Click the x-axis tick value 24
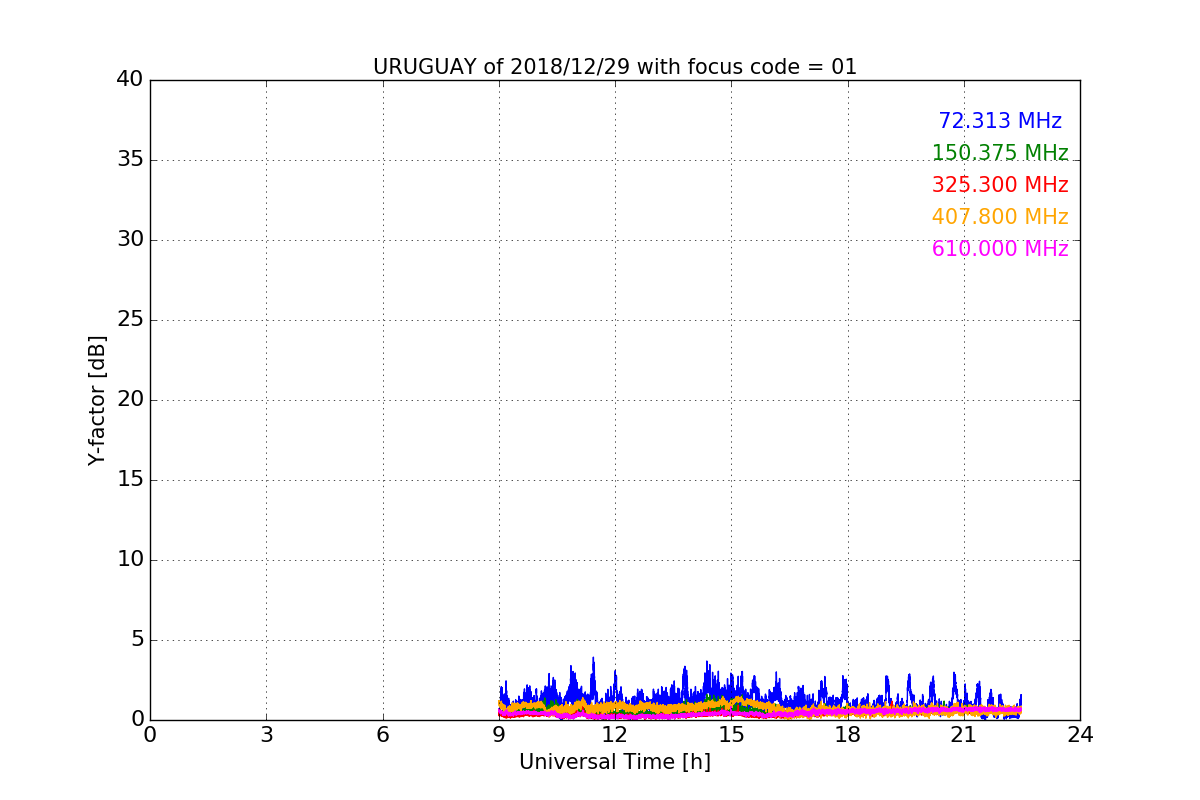This screenshot has height=800, width=1200. coord(1080,735)
